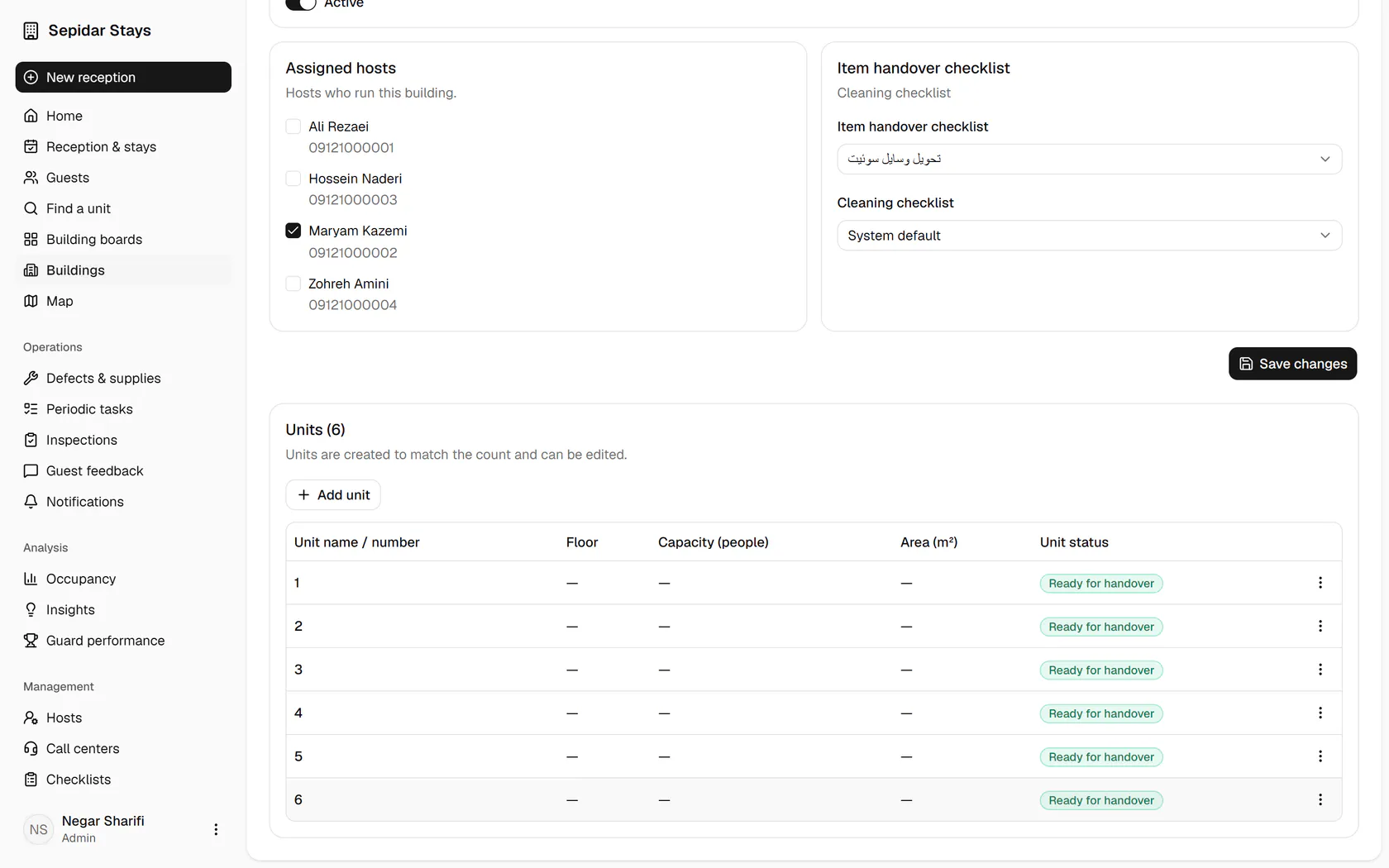The width and height of the screenshot is (1389, 868).
Task: Open row actions menu for unit 1
Action: pyautogui.click(x=1320, y=583)
